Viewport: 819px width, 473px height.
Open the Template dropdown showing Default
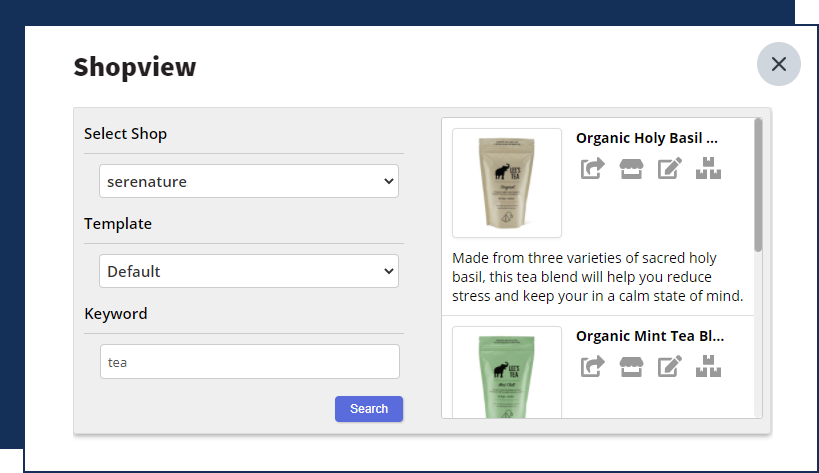coord(249,271)
